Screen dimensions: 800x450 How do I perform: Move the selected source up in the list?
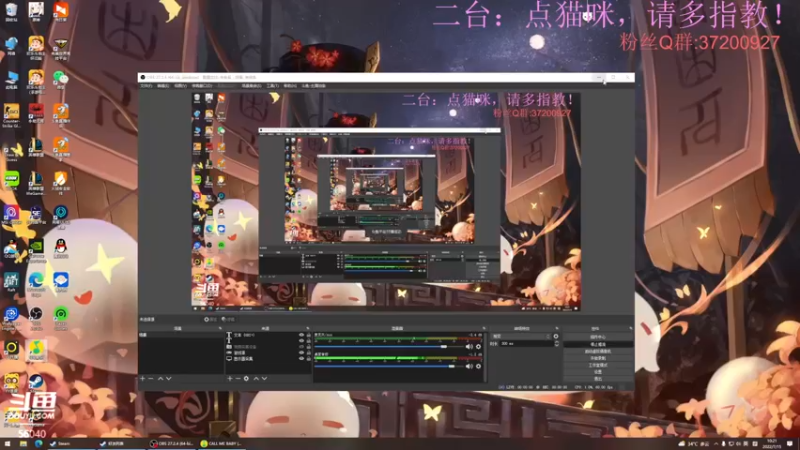point(256,379)
